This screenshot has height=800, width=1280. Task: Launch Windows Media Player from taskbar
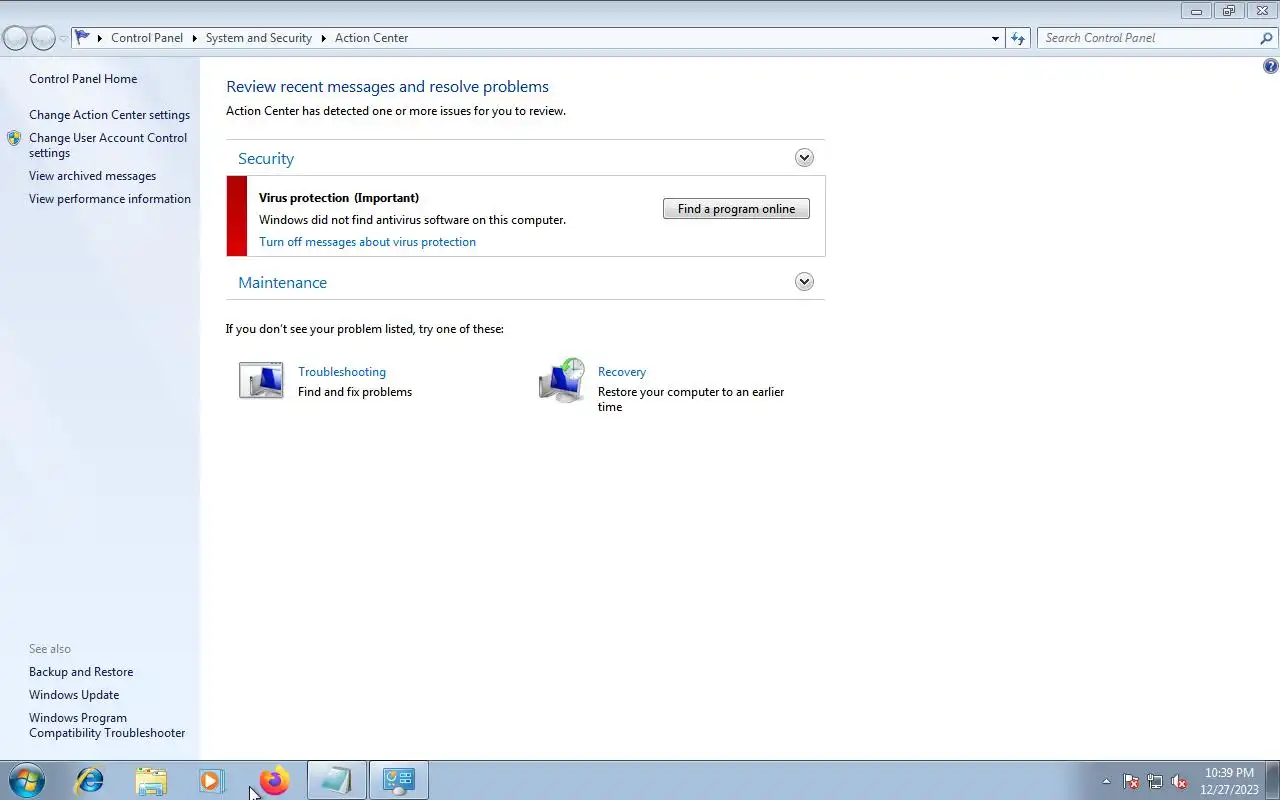pyautogui.click(x=212, y=780)
